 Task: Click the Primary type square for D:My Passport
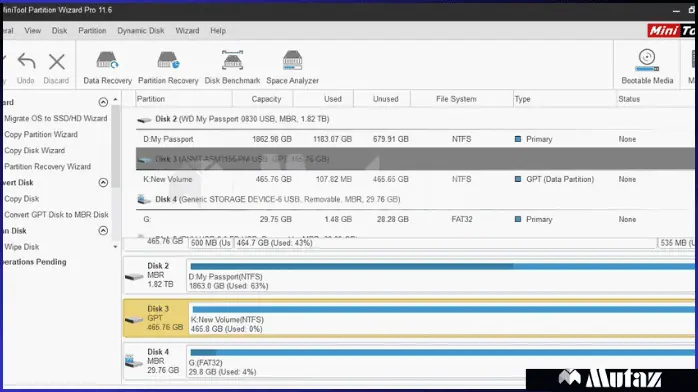point(518,139)
